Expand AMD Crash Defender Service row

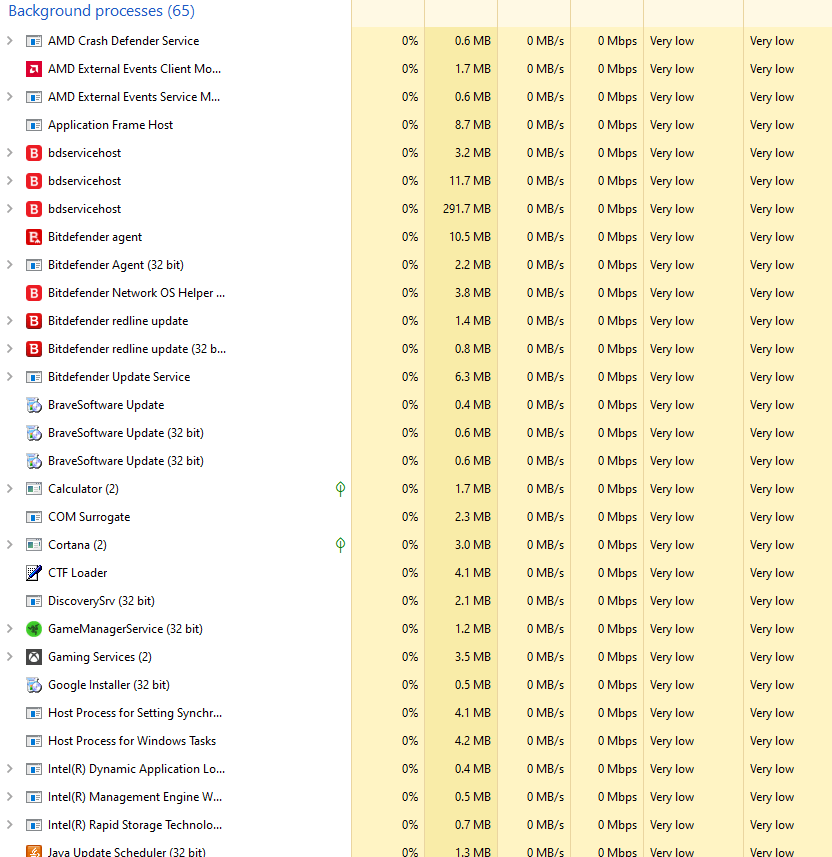(x=9, y=41)
